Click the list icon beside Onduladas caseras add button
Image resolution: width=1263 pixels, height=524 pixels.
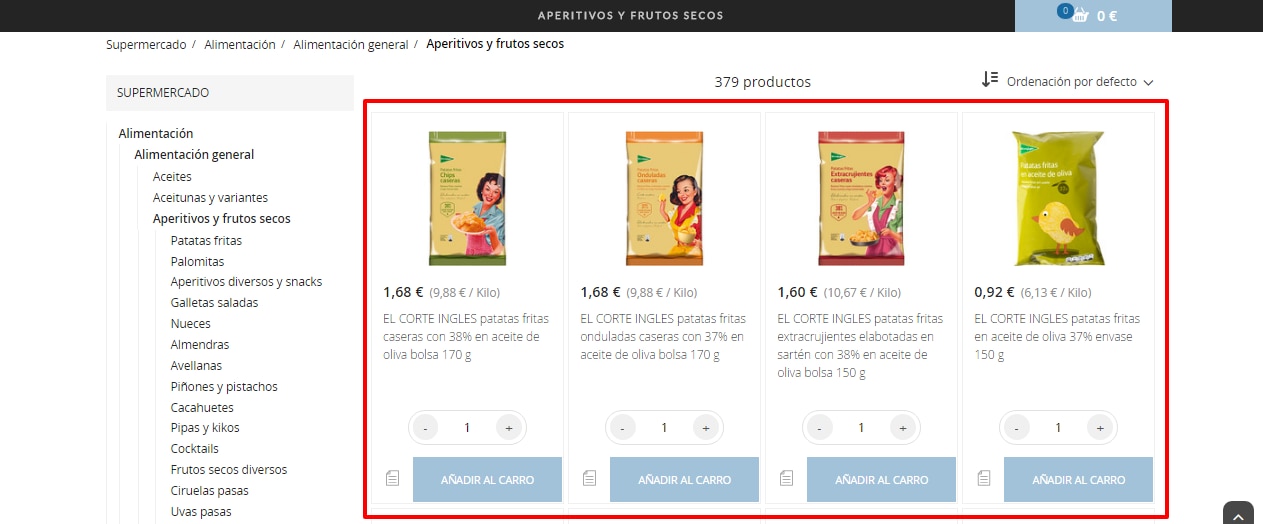click(589, 479)
